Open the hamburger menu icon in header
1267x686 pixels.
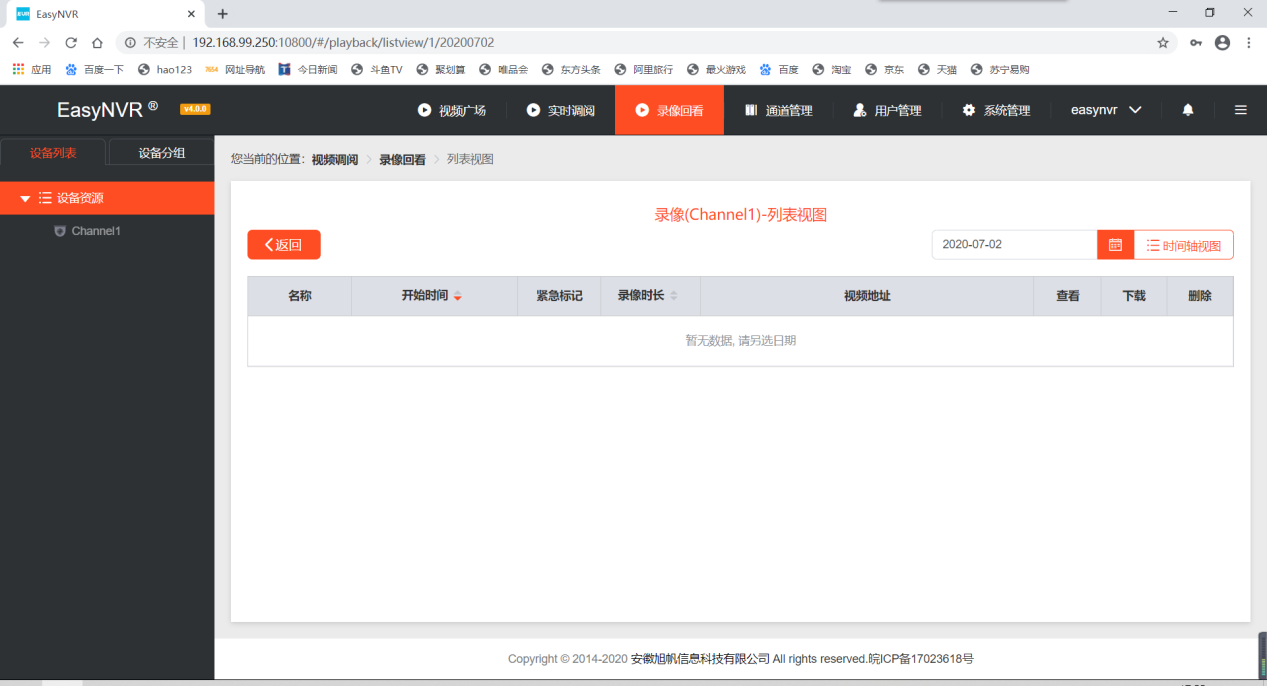point(1241,110)
